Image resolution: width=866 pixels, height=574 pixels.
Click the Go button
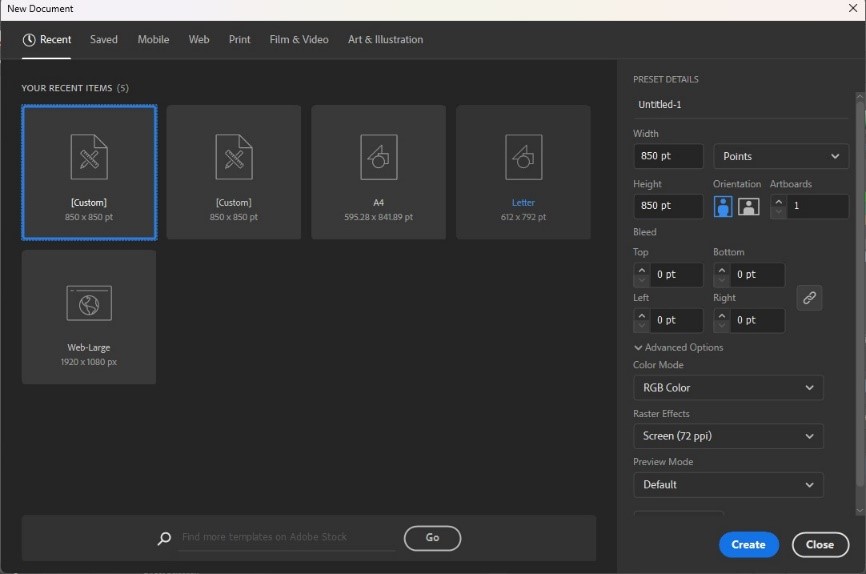[x=432, y=538]
